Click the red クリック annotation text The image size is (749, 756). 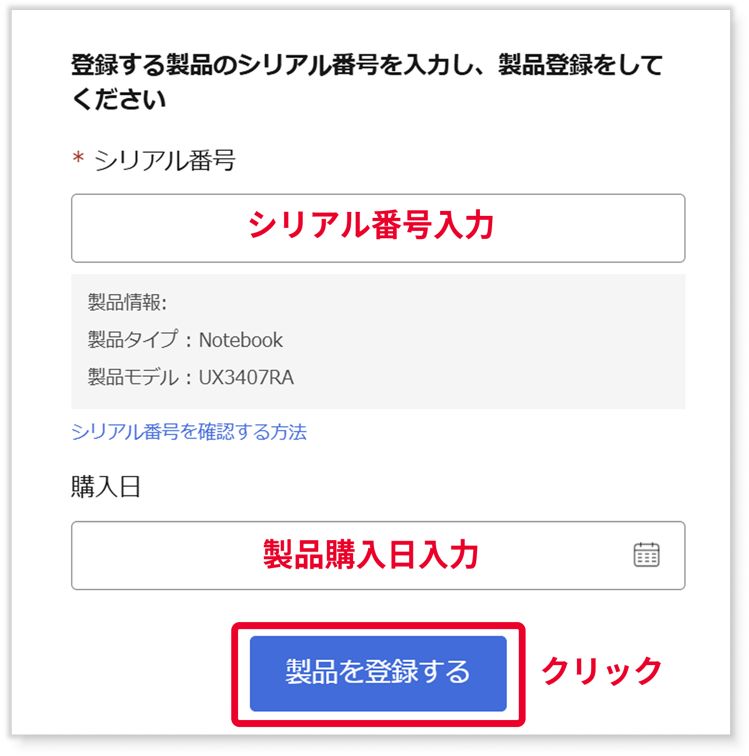tap(601, 671)
